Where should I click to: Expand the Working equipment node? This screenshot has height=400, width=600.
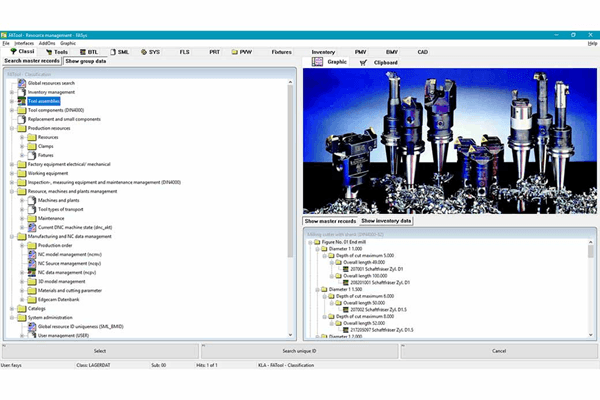click(12, 173)
